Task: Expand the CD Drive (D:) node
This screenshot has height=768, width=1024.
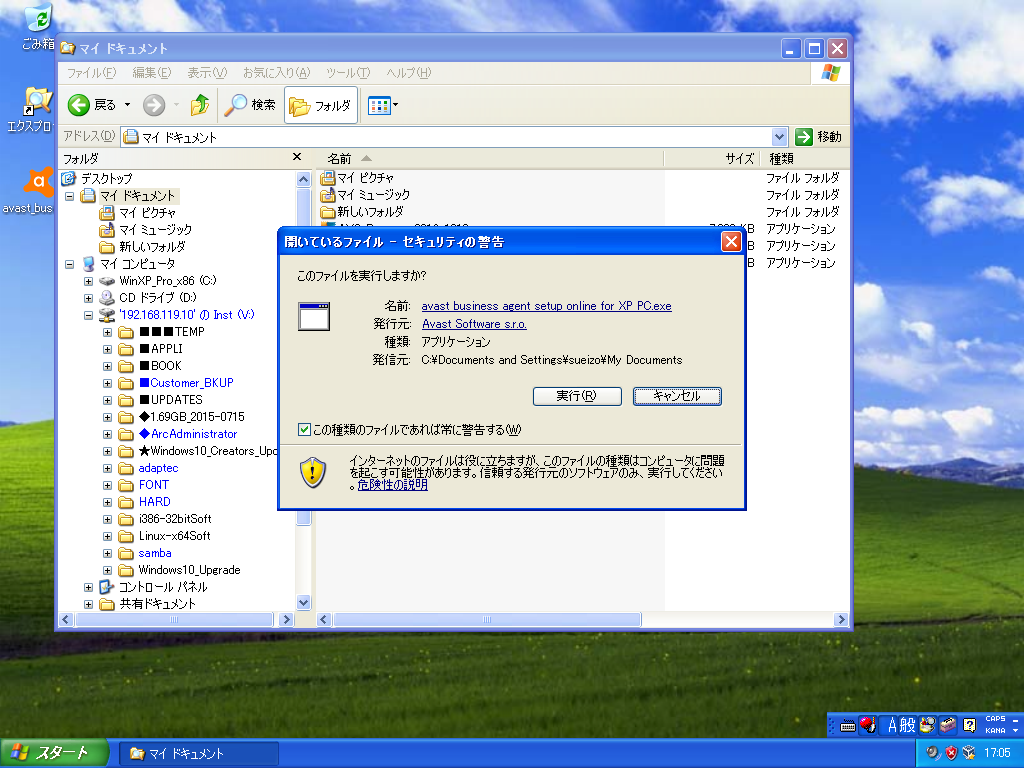Action: [88, 298]
